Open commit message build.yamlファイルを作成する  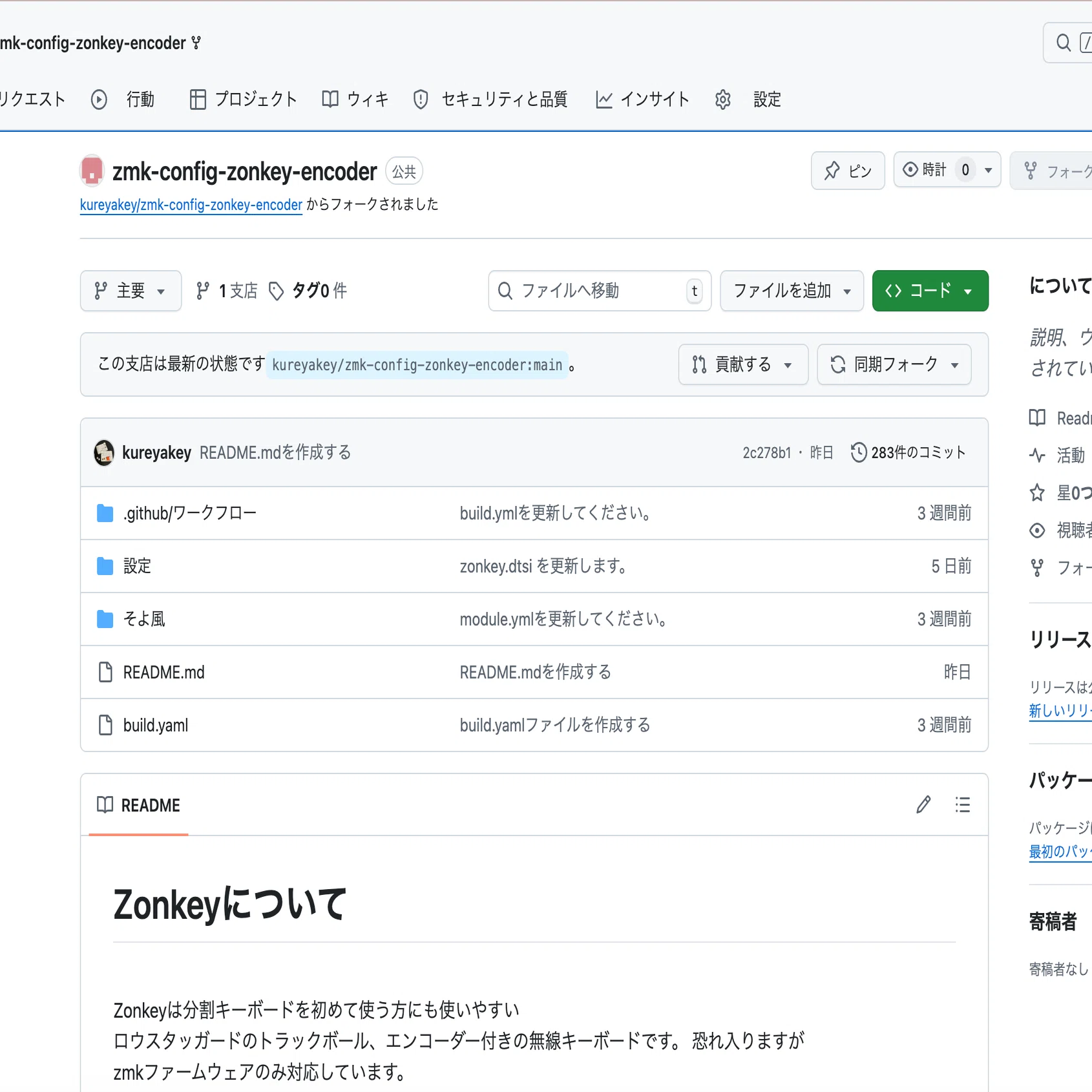coord(555,725)
